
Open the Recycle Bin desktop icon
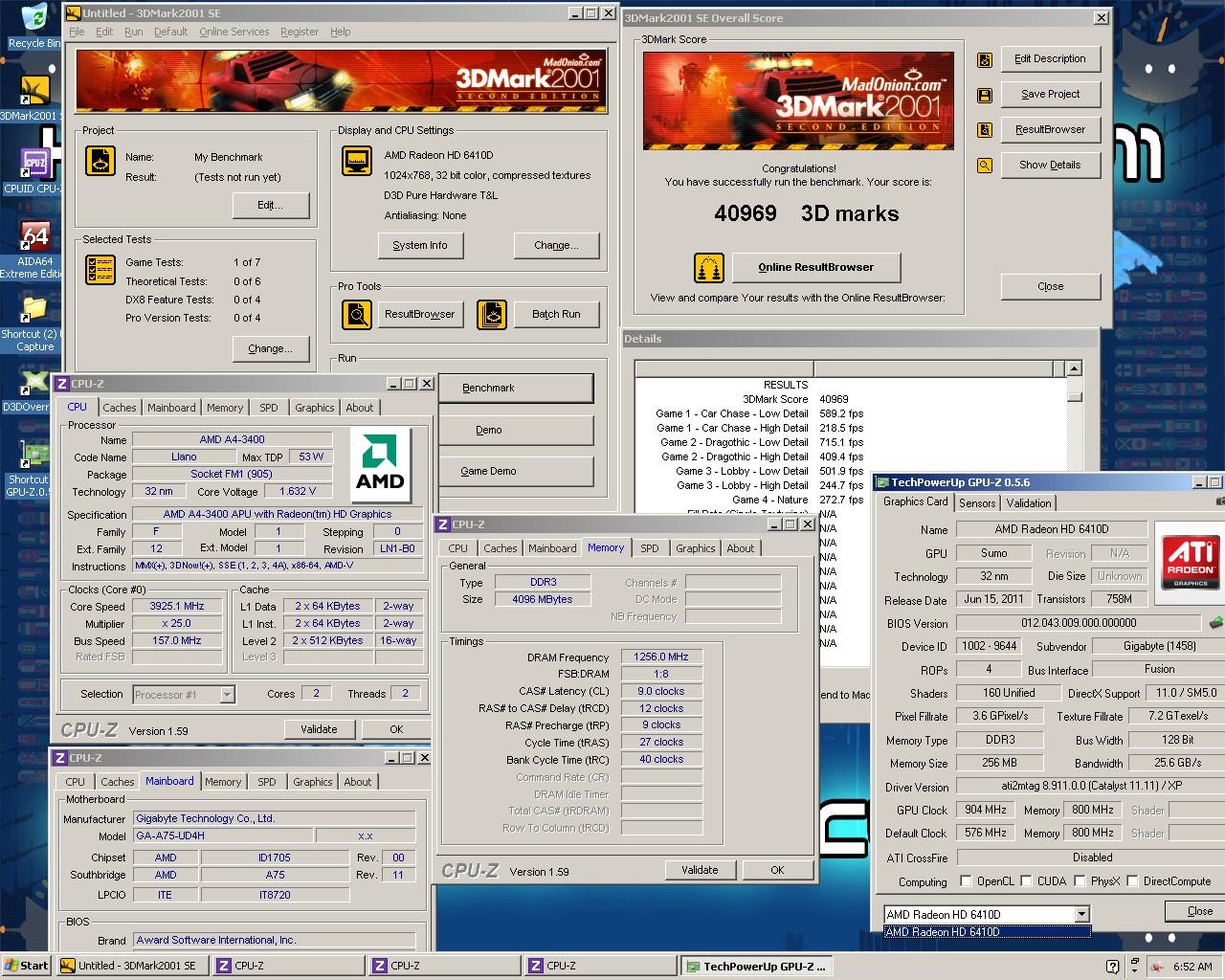pos(33,26)
